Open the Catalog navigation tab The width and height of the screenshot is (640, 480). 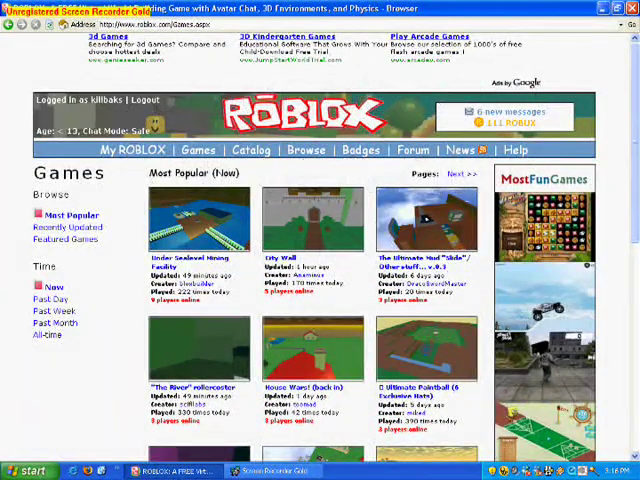coord(251,150)
